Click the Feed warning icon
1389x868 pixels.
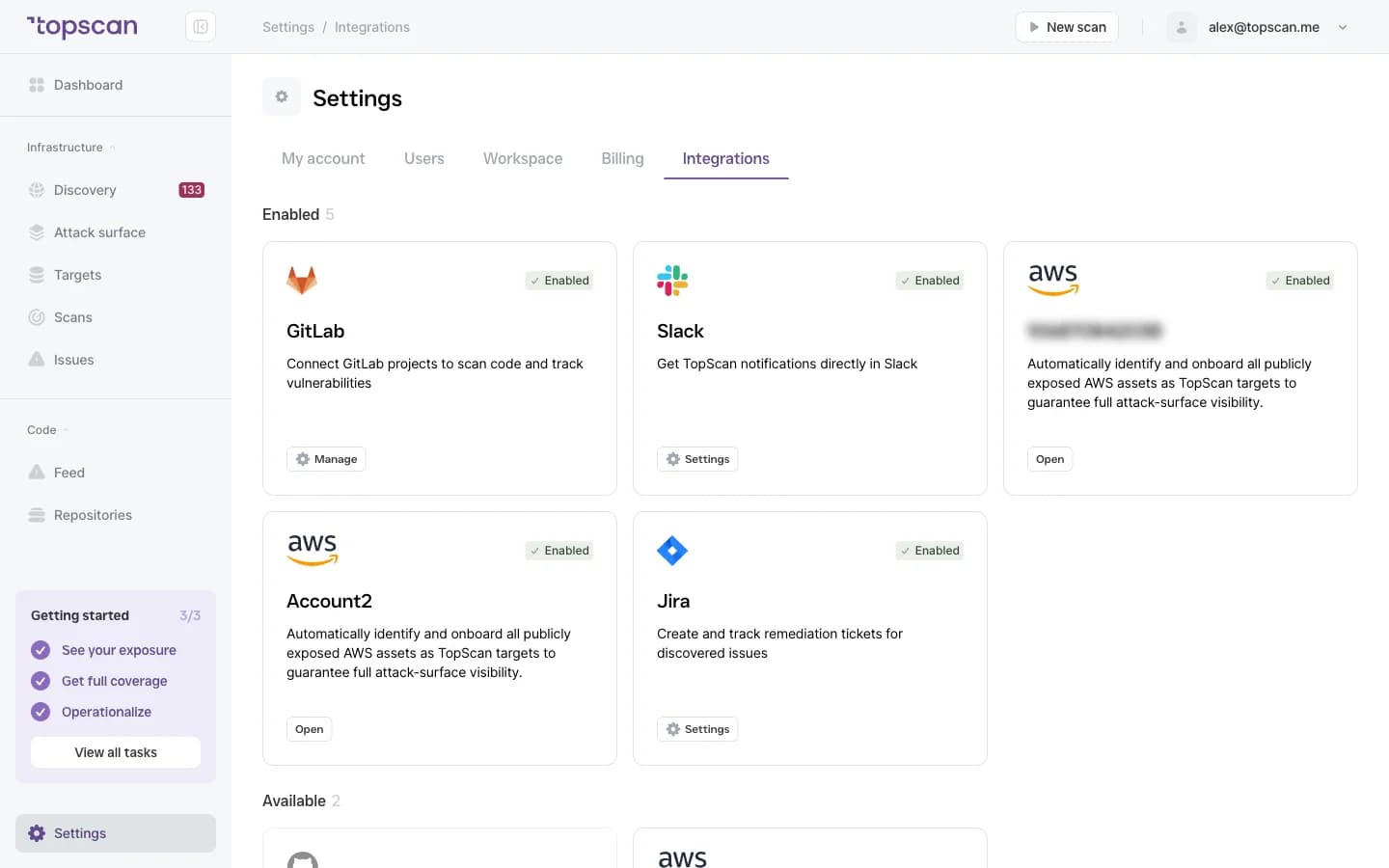coord(37,473)
